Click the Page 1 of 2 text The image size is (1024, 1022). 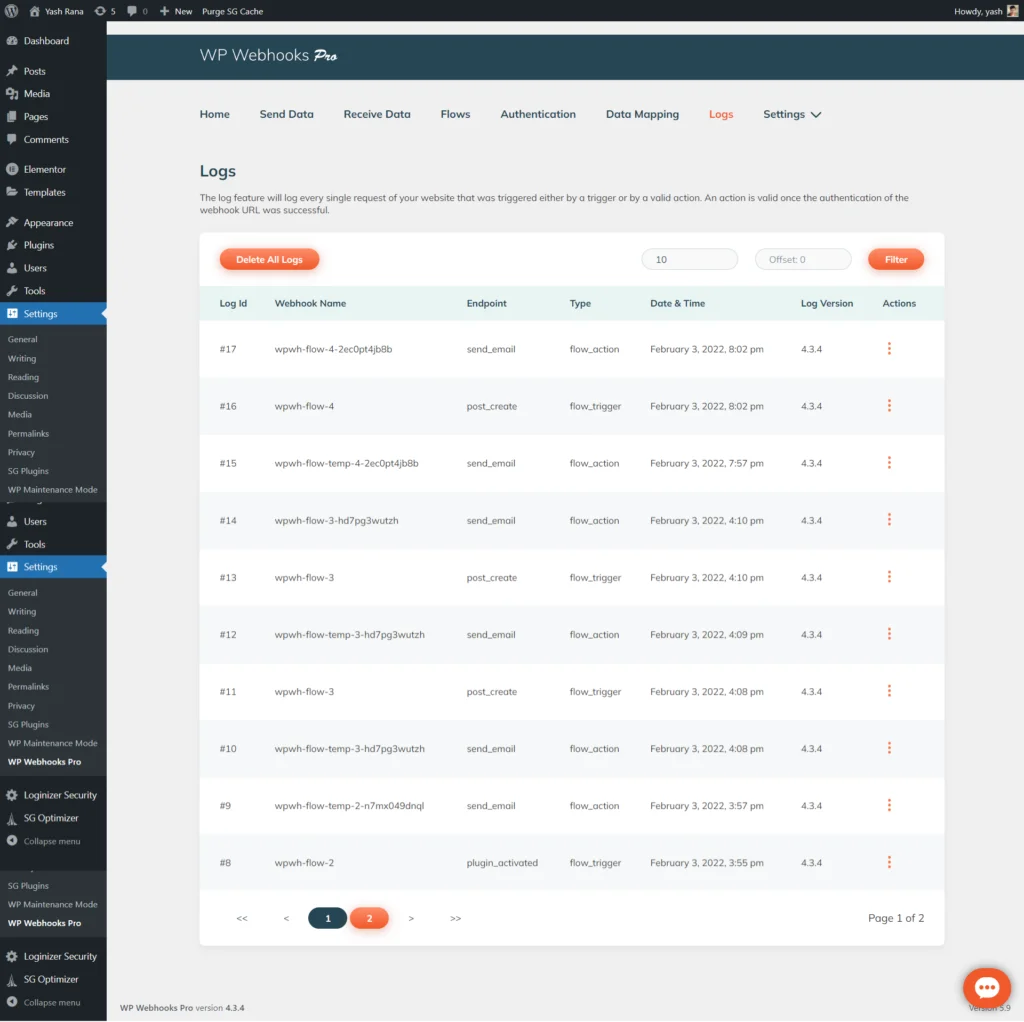pyautogui.click(x=895, y=918)
